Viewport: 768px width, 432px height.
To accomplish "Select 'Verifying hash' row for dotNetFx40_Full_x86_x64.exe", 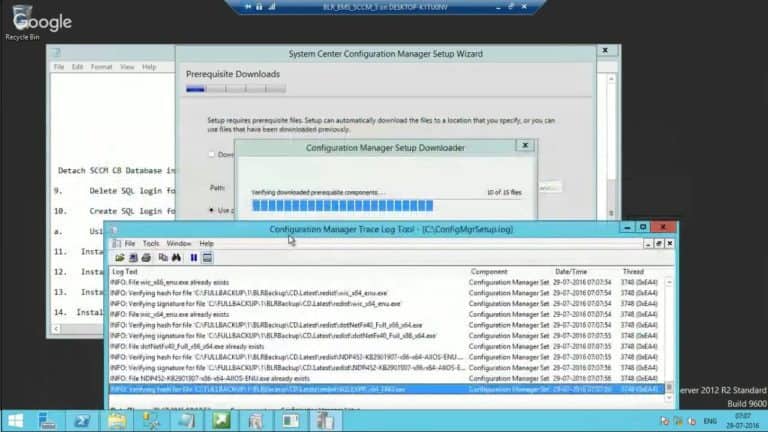I will pyautogui.click(x=386, y=325).
